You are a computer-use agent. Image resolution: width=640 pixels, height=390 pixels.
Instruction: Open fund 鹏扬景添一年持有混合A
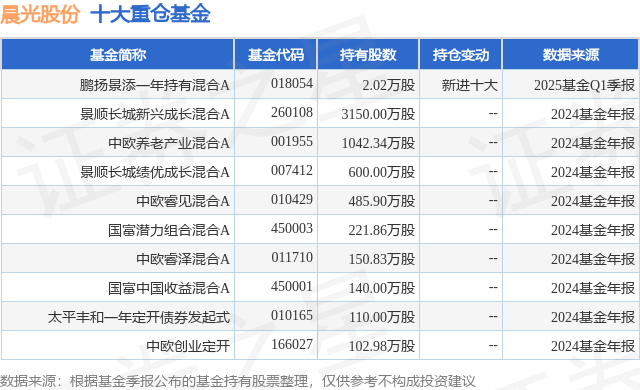click(155, 85)
